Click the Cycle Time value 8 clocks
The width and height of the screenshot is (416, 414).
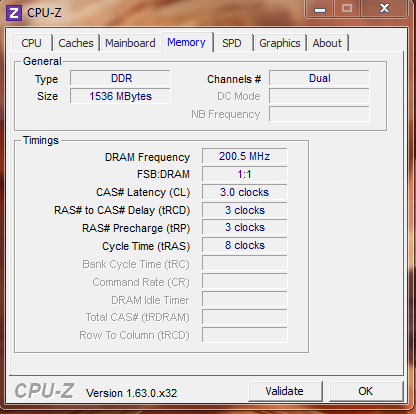tap(245, 245)
